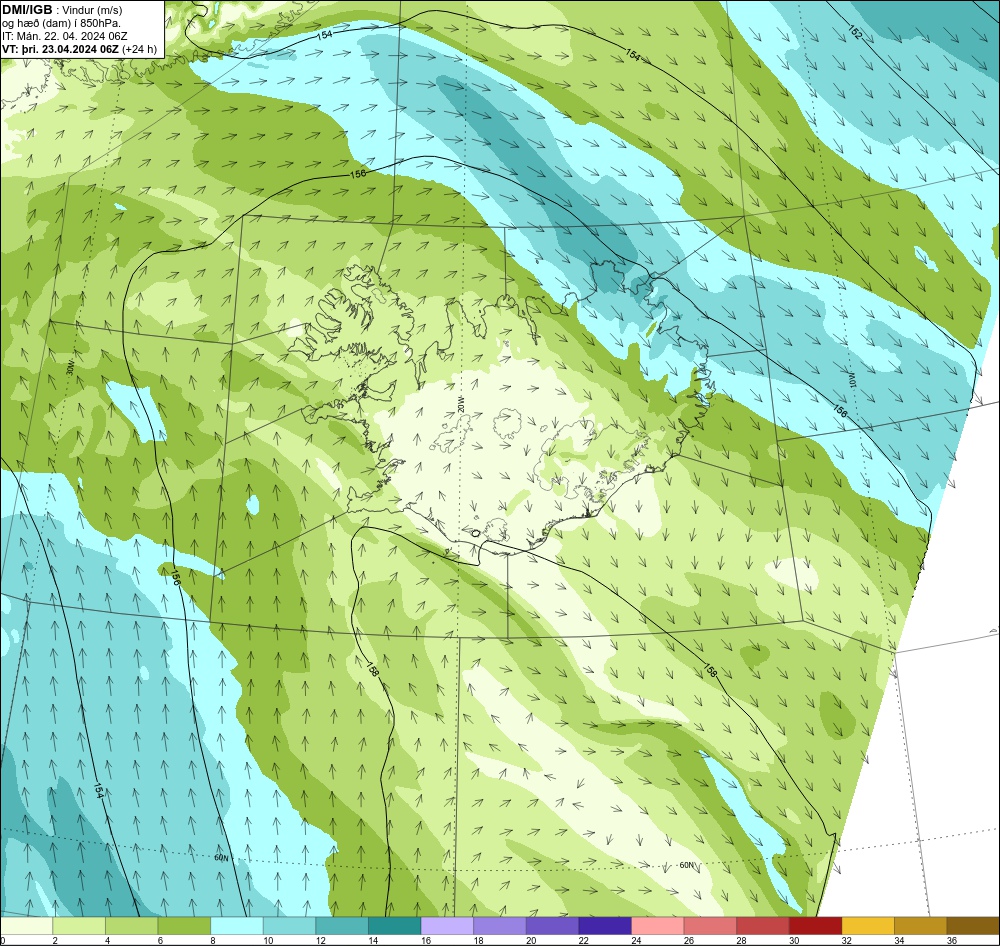Click the 6–8 m/s olive green swatch
The height and width of the screenshot is (946, 1000).
(x=184, y=926)
